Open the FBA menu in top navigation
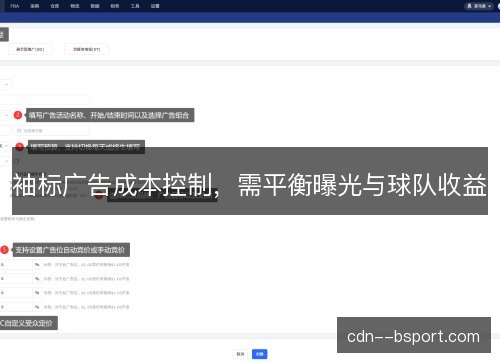 pyautogui.click(x=15, y=6)
